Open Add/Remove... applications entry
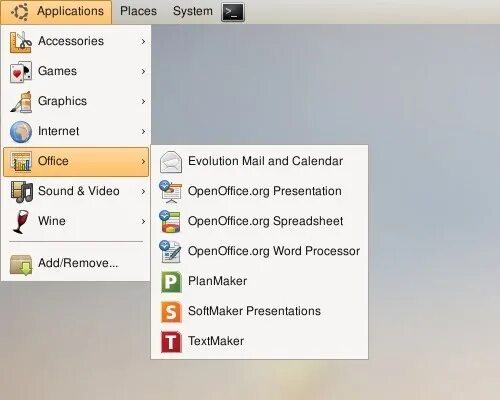500x400 pixels. [x=77, y=263]
